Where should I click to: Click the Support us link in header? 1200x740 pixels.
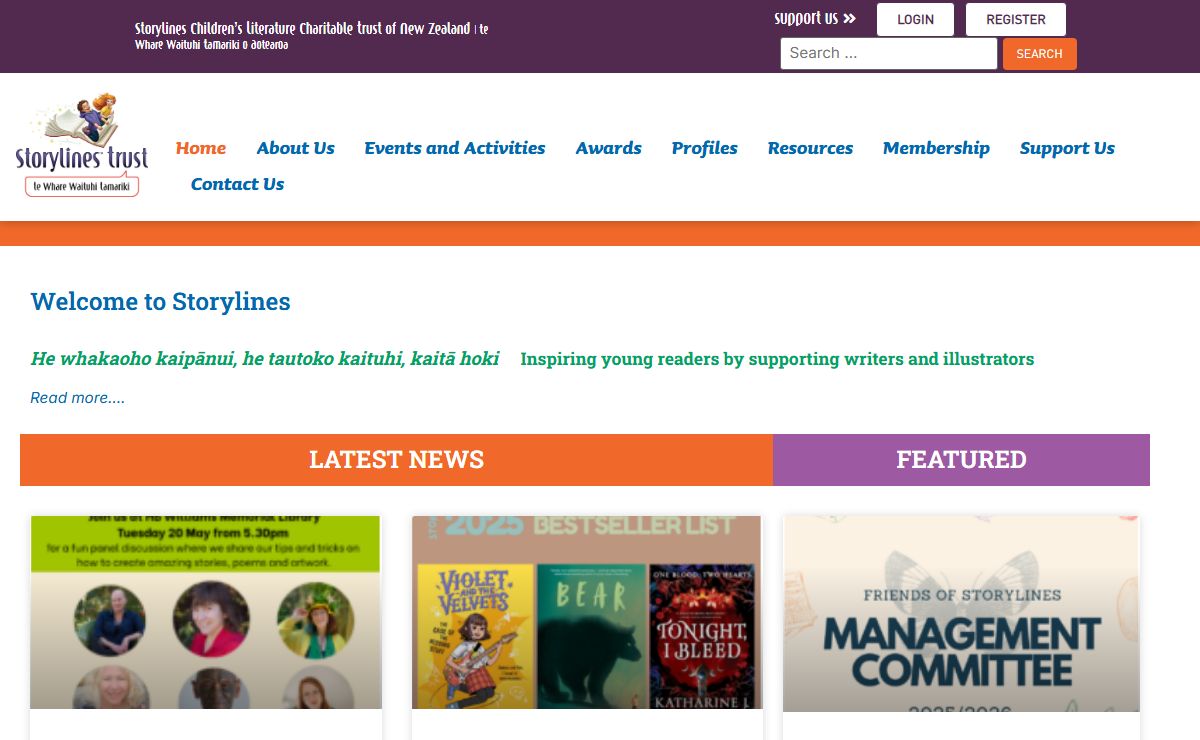point(815,18)
